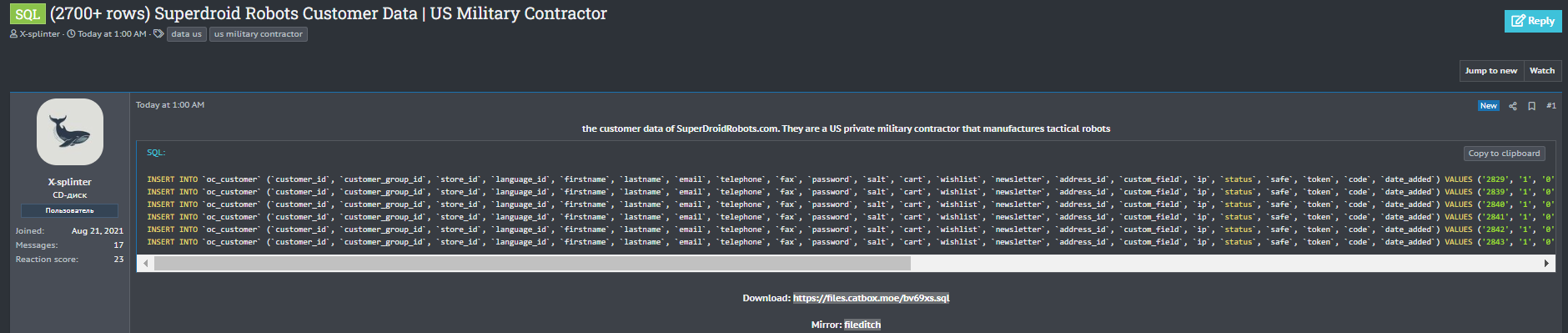Viewport: 1568px width, 333px height.
Task: Click scrollbar left arrow in code box
Action: click(146, 264)
